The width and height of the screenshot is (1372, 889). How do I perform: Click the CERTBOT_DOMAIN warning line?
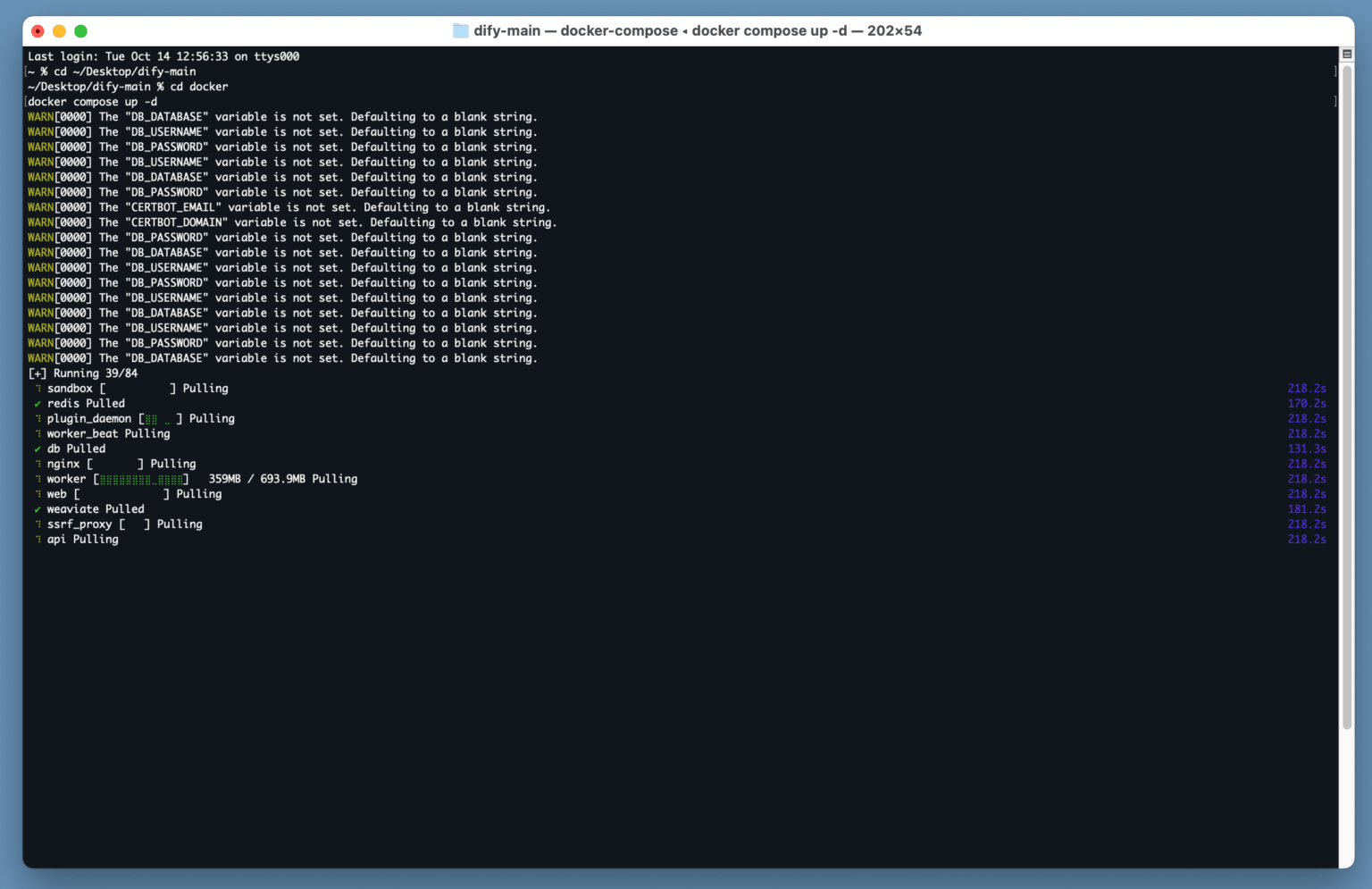[x=291, y=222]
